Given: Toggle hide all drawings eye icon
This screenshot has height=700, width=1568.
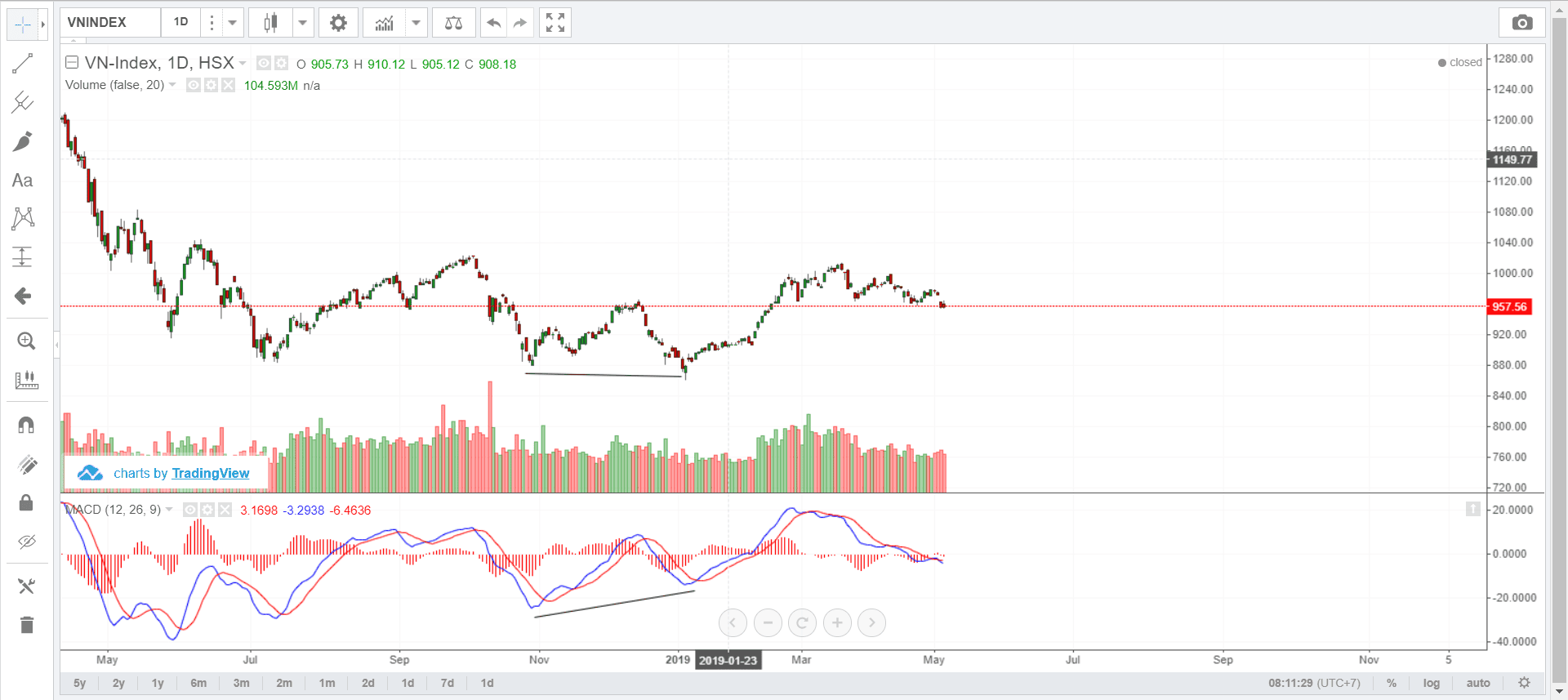Looking at the screenshot, I should point(26,542).
